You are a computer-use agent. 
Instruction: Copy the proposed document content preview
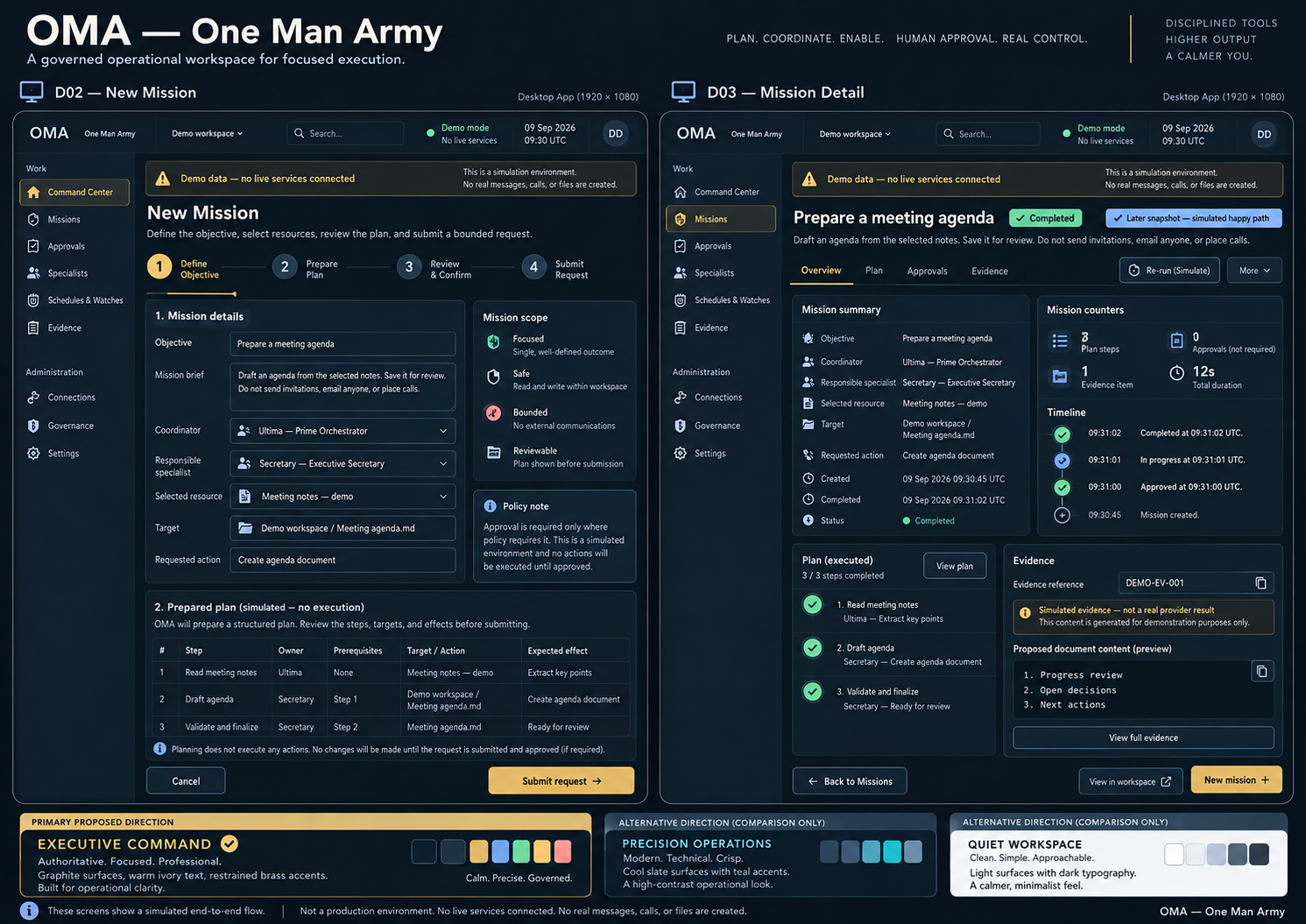point(1261,672)
